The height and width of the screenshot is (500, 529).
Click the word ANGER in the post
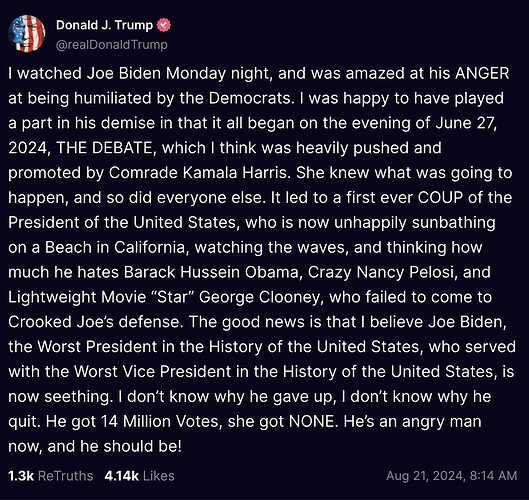(482, 74)
